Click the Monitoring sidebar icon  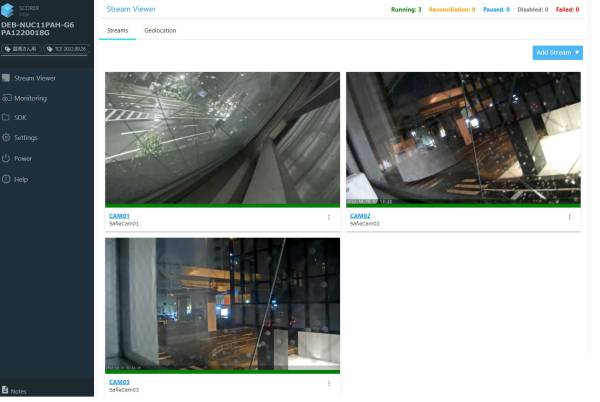7,98
